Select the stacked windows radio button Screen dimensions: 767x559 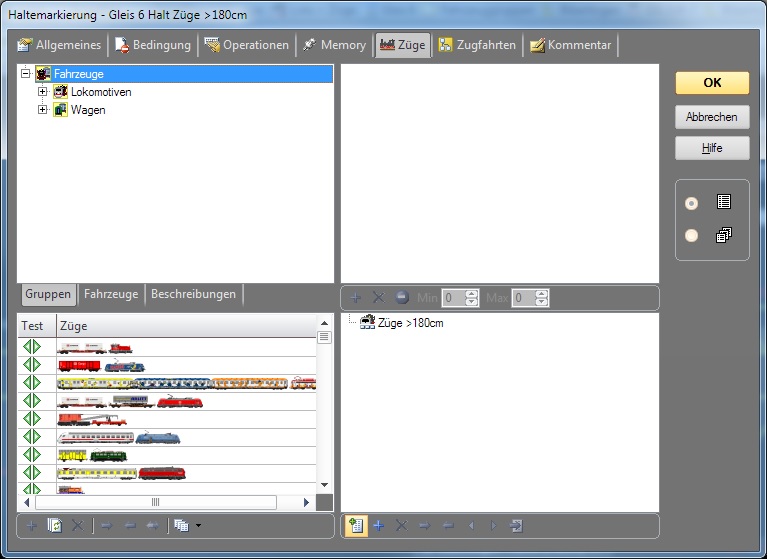(x=691, y=236)
